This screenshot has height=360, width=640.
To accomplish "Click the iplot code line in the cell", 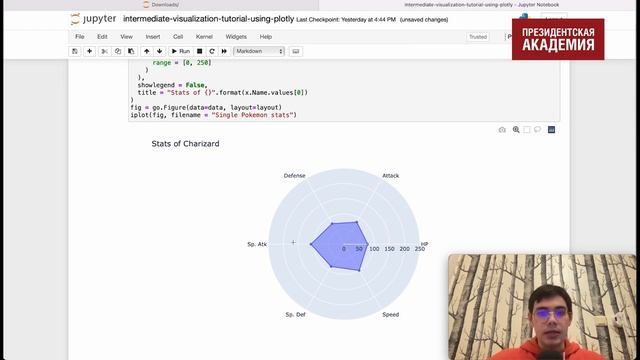I will pos(213,115).
